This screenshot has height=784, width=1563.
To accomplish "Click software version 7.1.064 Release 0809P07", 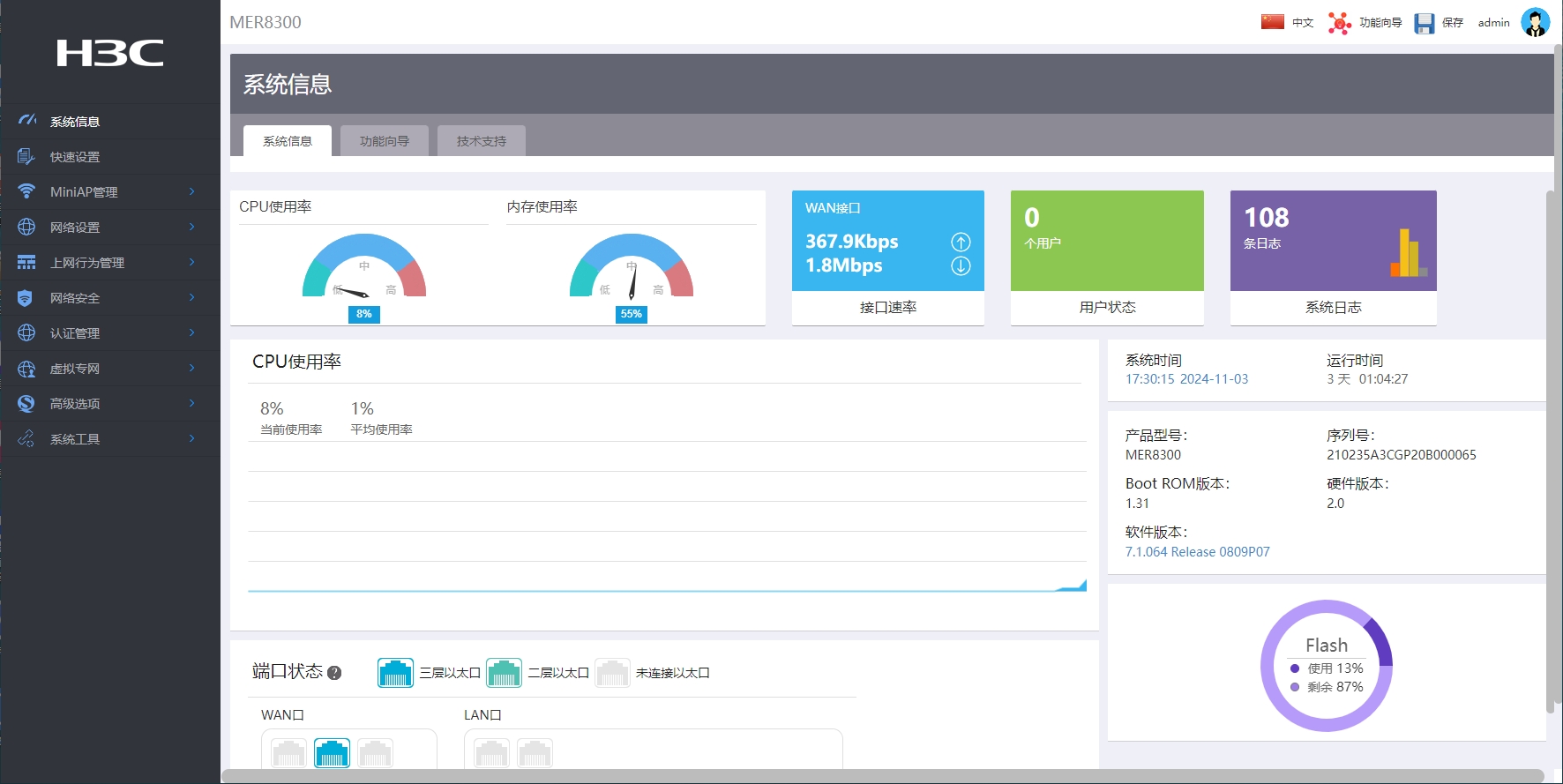I will [1197, 552].
